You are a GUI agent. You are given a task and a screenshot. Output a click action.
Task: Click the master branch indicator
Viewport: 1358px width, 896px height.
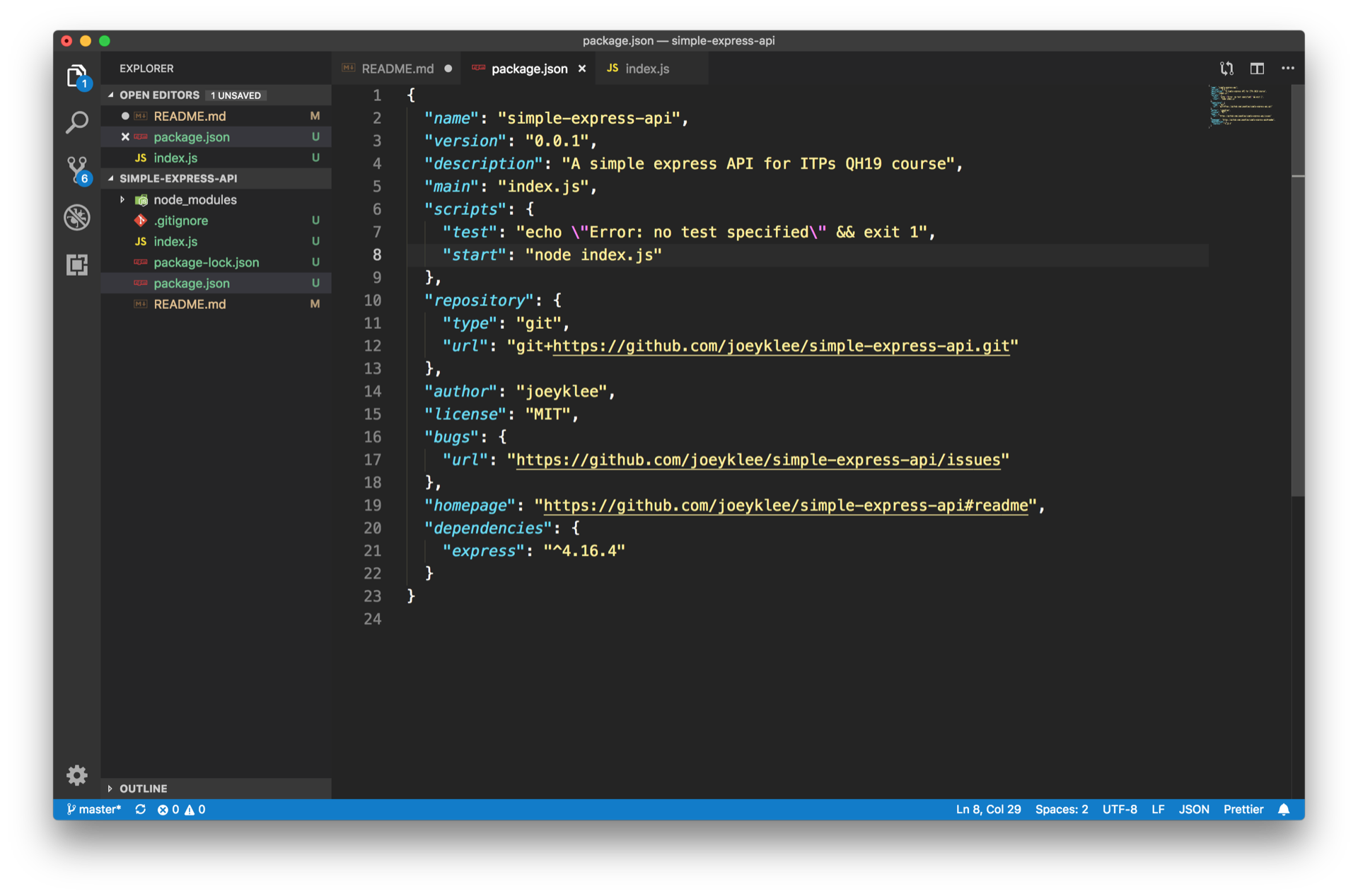tap(93, 809)
